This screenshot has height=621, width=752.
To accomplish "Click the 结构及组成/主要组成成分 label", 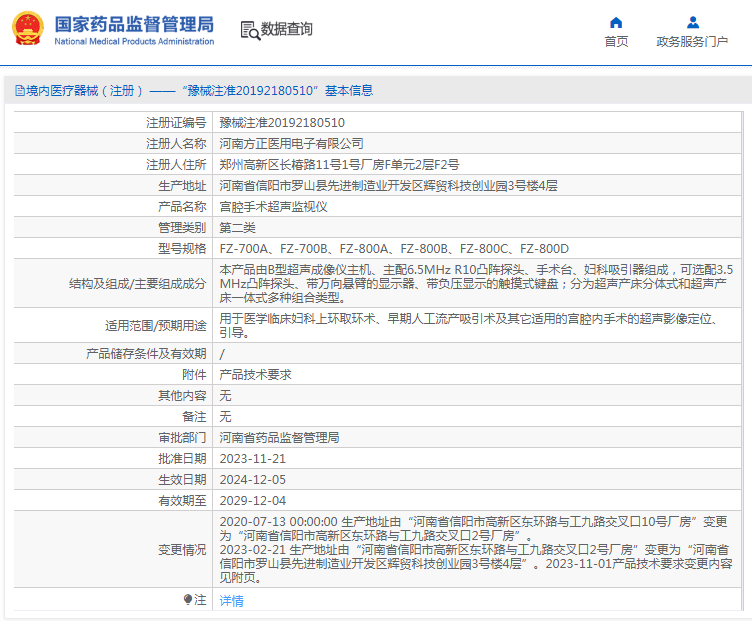I will 138,284.
